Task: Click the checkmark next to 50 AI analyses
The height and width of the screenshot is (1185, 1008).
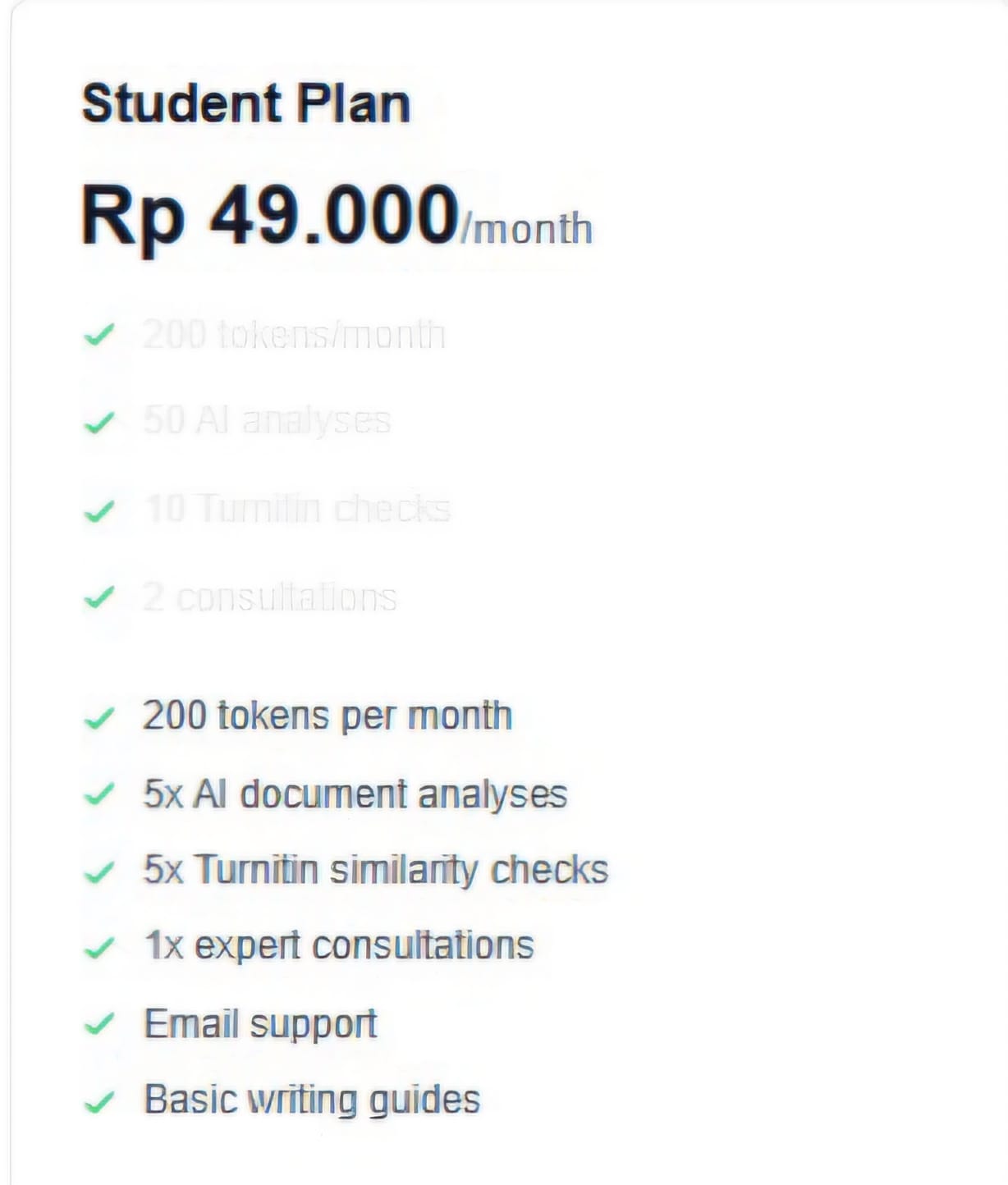Action: tap(99, 422)
